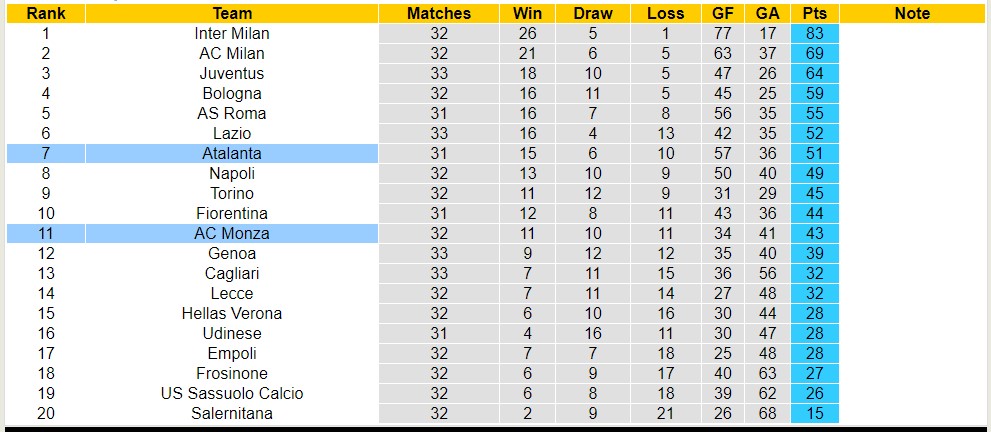Sort by the Matches column header
The image size is (991, 432).
pos(439,14)
